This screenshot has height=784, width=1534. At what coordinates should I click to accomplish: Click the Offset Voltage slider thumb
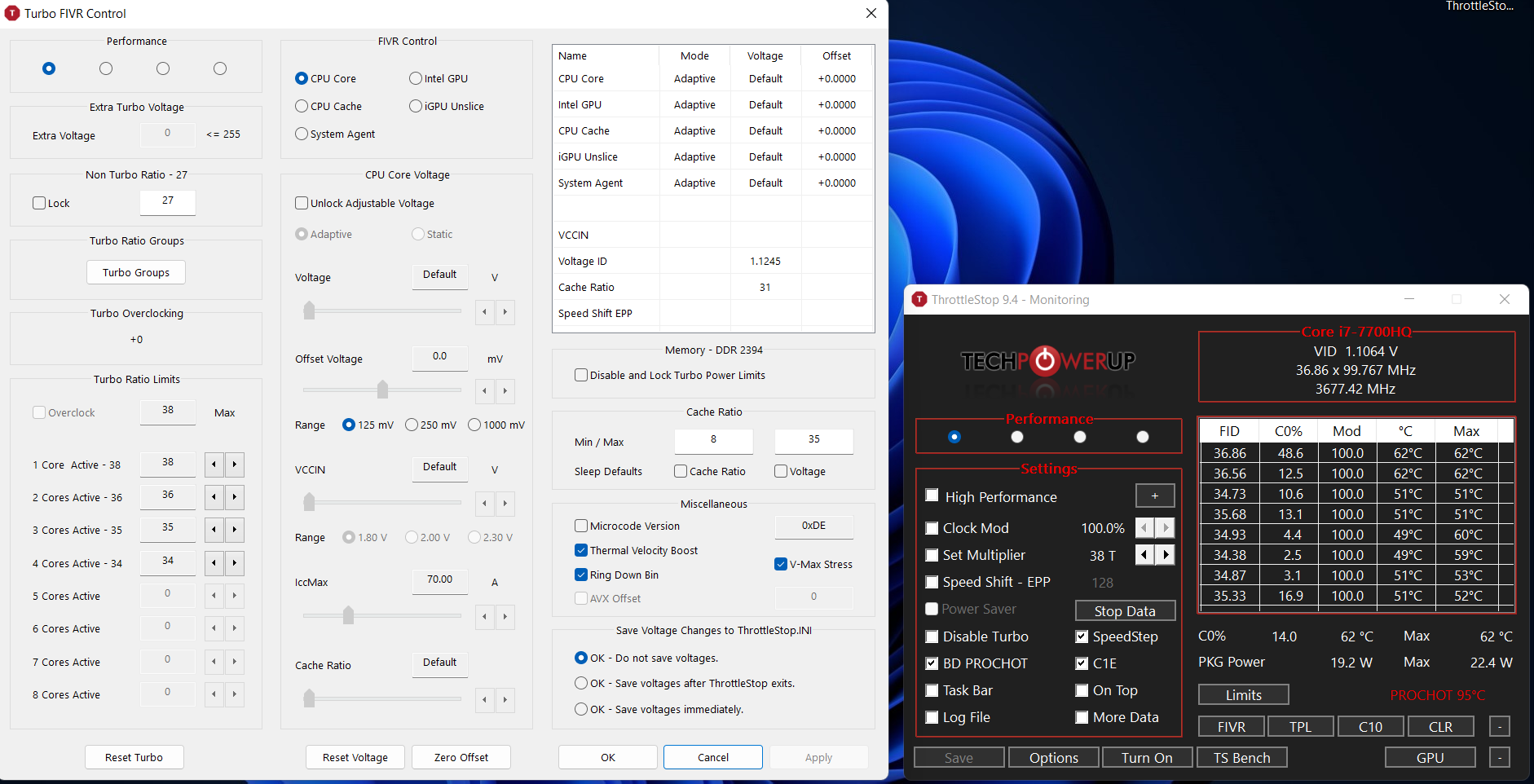(x=382, y=390)
